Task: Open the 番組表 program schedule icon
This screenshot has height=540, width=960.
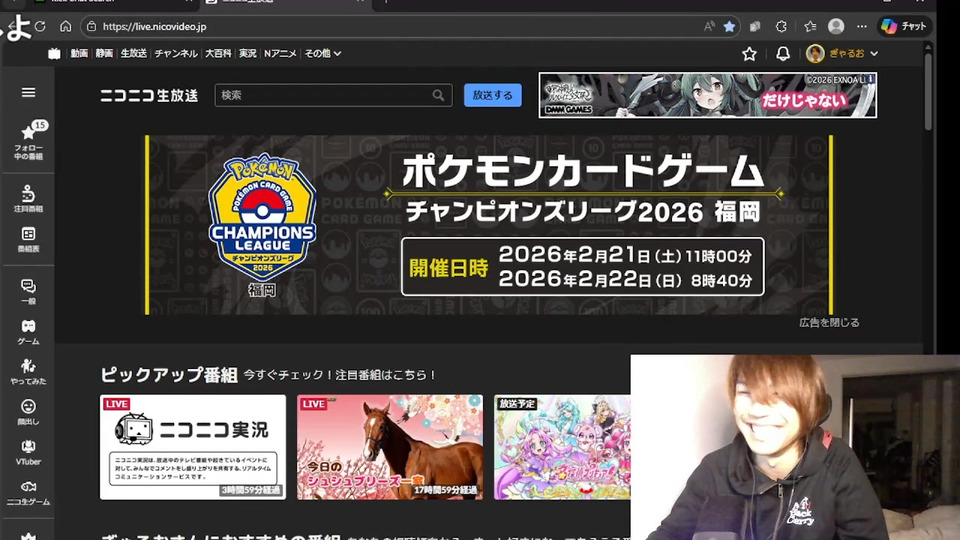Action: pos(28,239)
